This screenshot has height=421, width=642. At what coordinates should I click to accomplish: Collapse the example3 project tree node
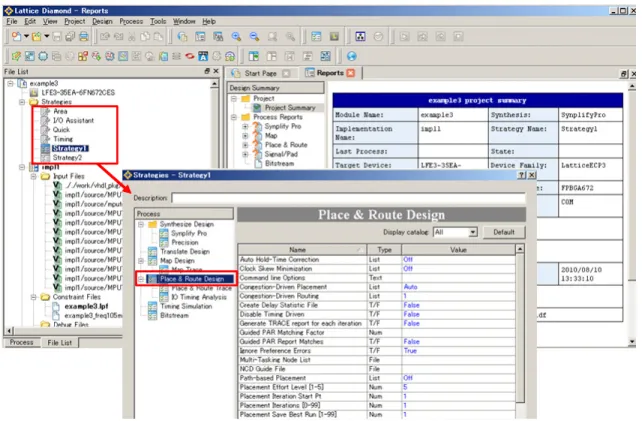coord(11,84)
